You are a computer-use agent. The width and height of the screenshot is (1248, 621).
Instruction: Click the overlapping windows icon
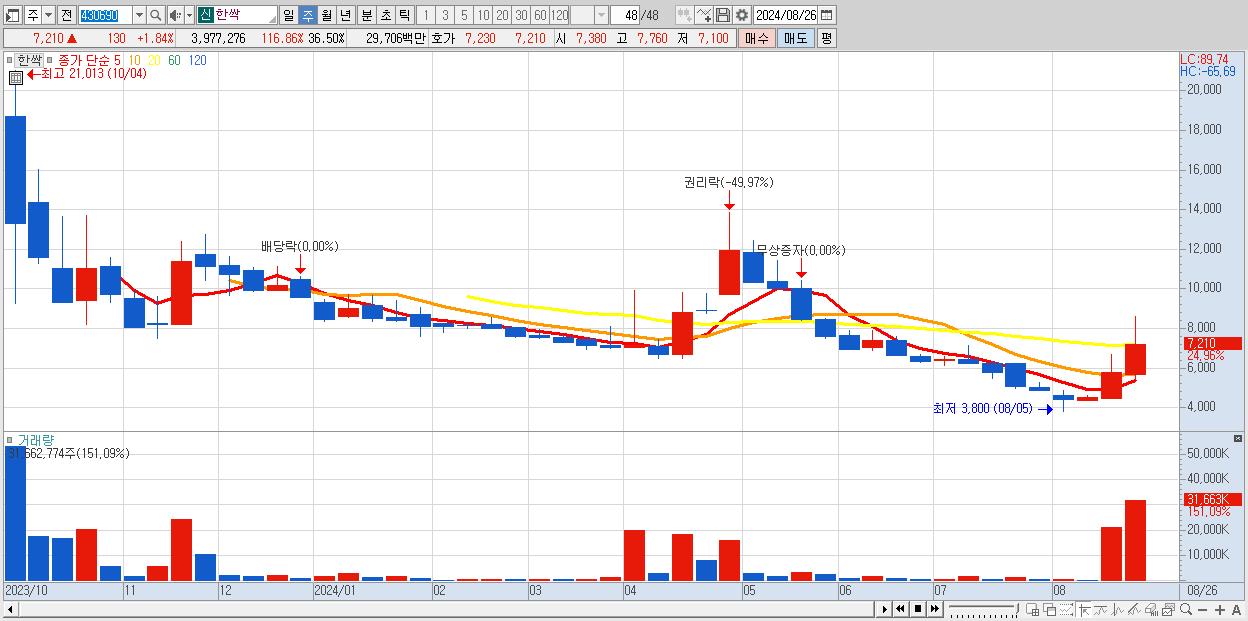point(1049,609)
